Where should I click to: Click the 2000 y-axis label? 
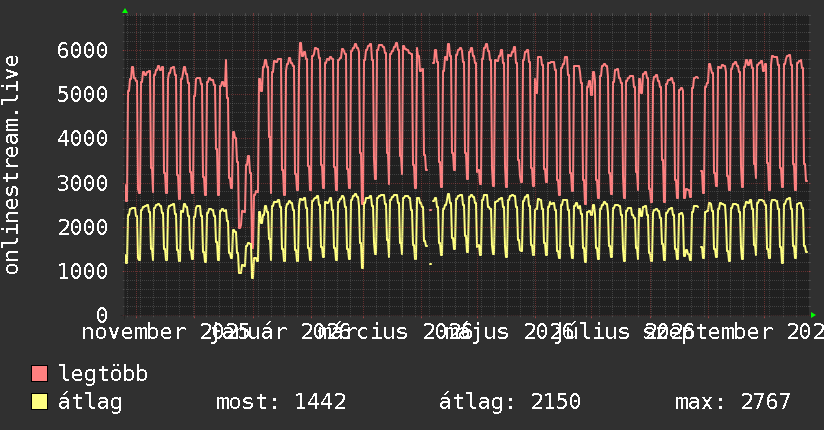(83, 227)
